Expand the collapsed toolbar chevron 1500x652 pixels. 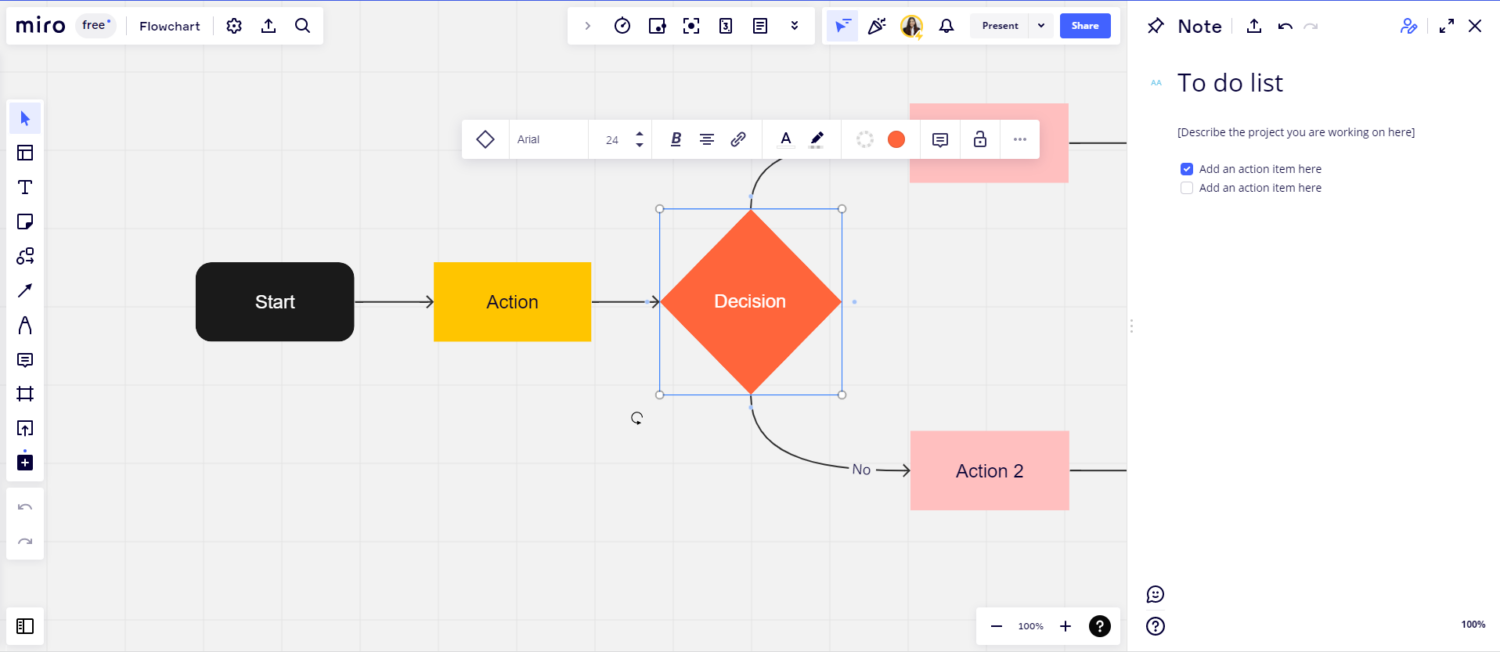(x=587, y=26)
